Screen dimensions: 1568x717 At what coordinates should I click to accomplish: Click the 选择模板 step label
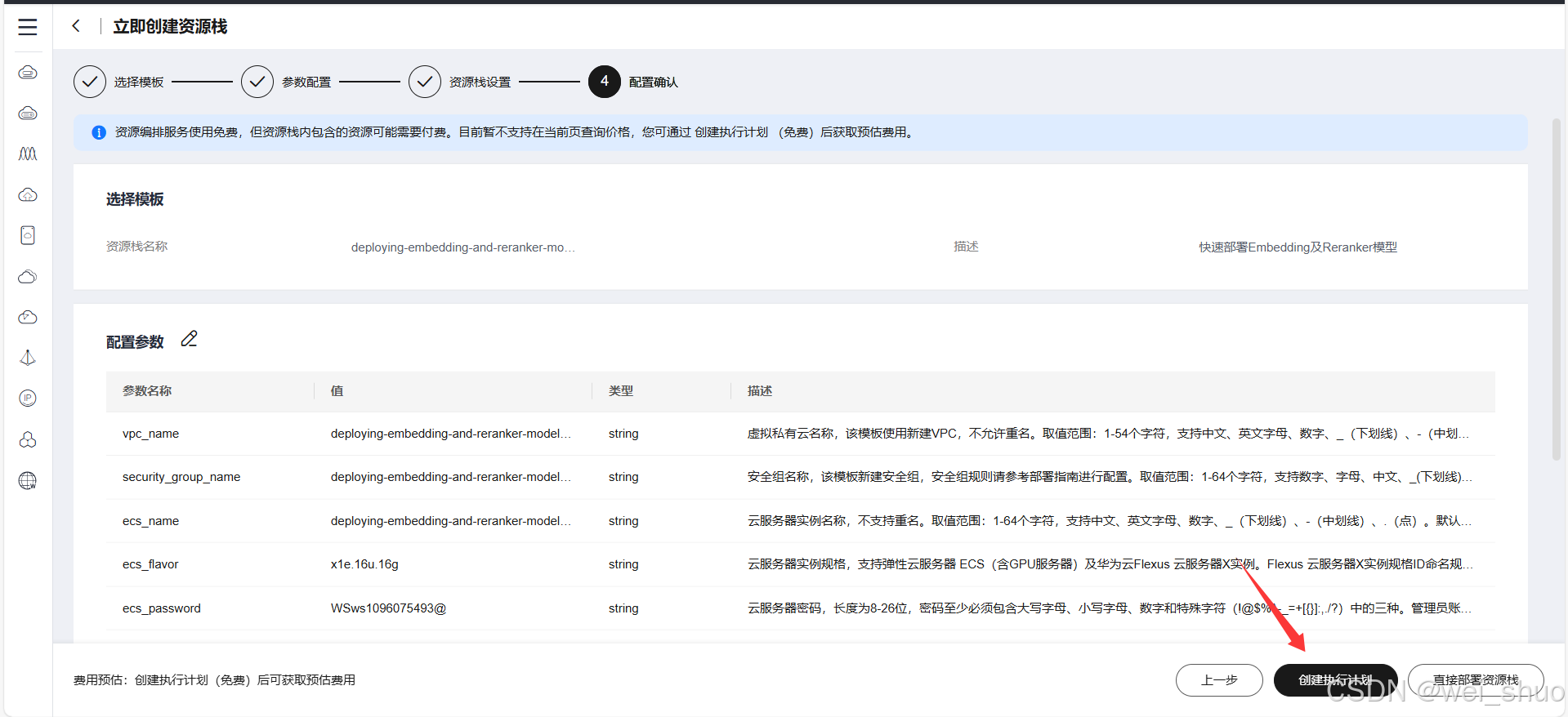[x=139, y=82]
